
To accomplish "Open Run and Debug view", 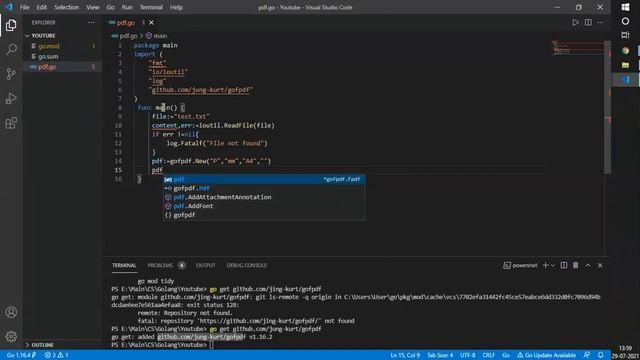I will point(11,98).
